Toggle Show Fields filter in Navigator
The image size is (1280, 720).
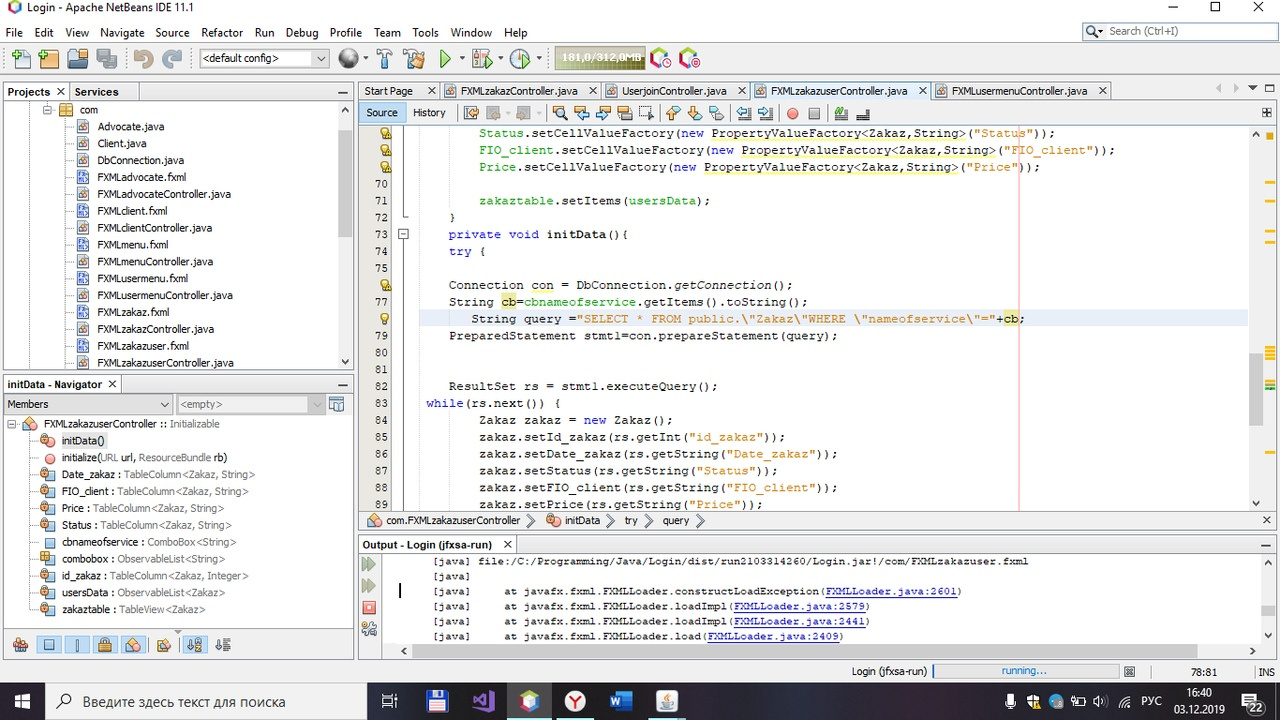[48, 645]
